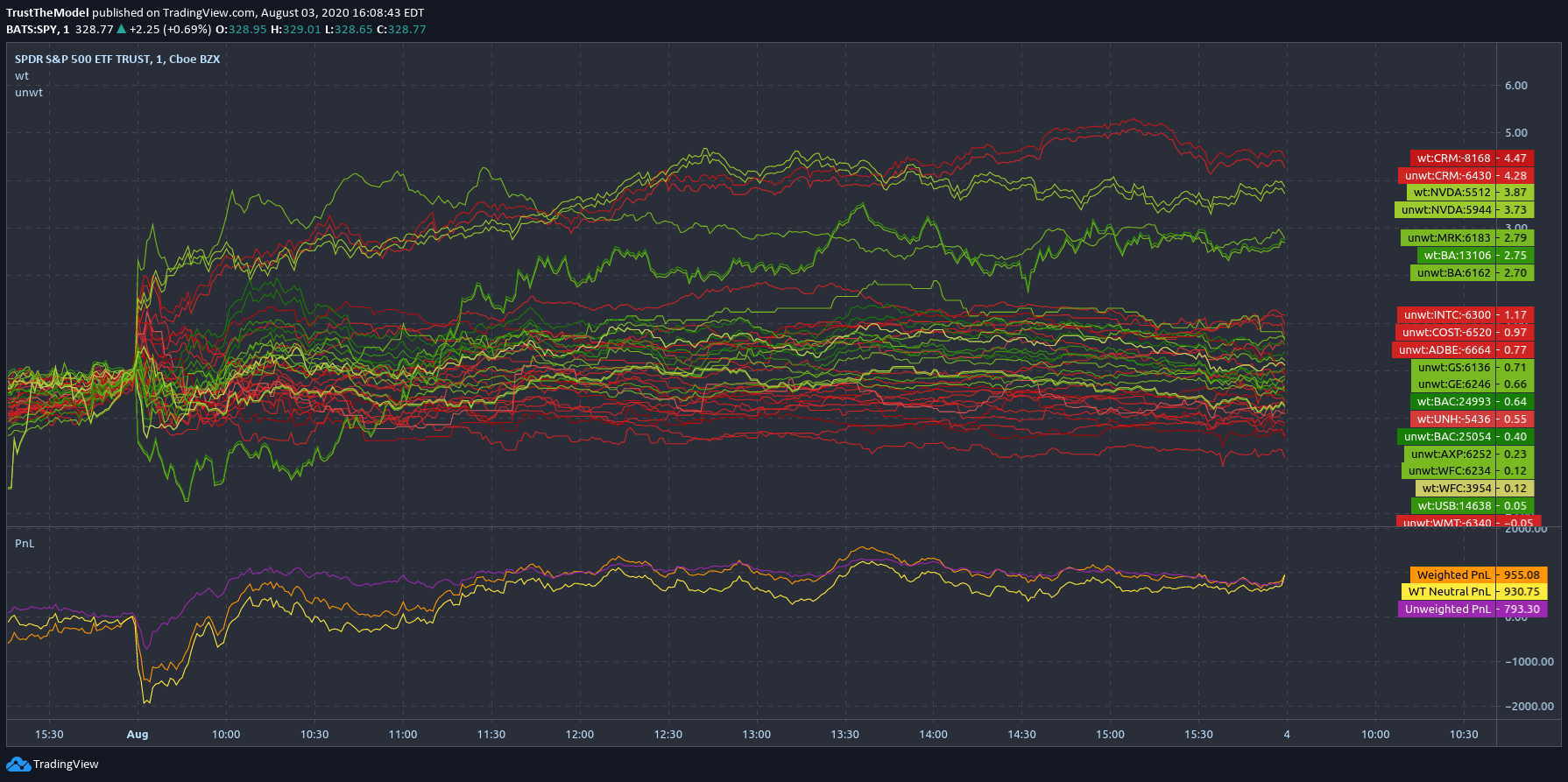This screenshot has height=782, width=1568.
Task: Click the wt:BA:13106 price label
Action: click(x=1475, y=256)
